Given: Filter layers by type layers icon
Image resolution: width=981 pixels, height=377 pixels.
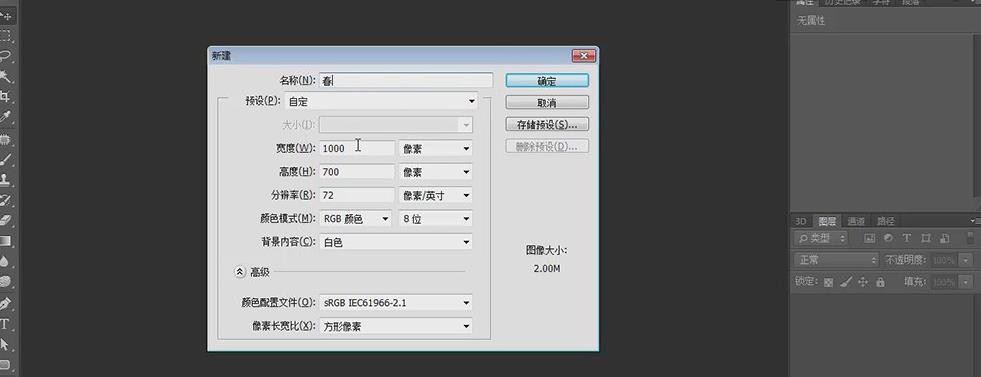Looking at the screenshot, I should coord(907,238).
